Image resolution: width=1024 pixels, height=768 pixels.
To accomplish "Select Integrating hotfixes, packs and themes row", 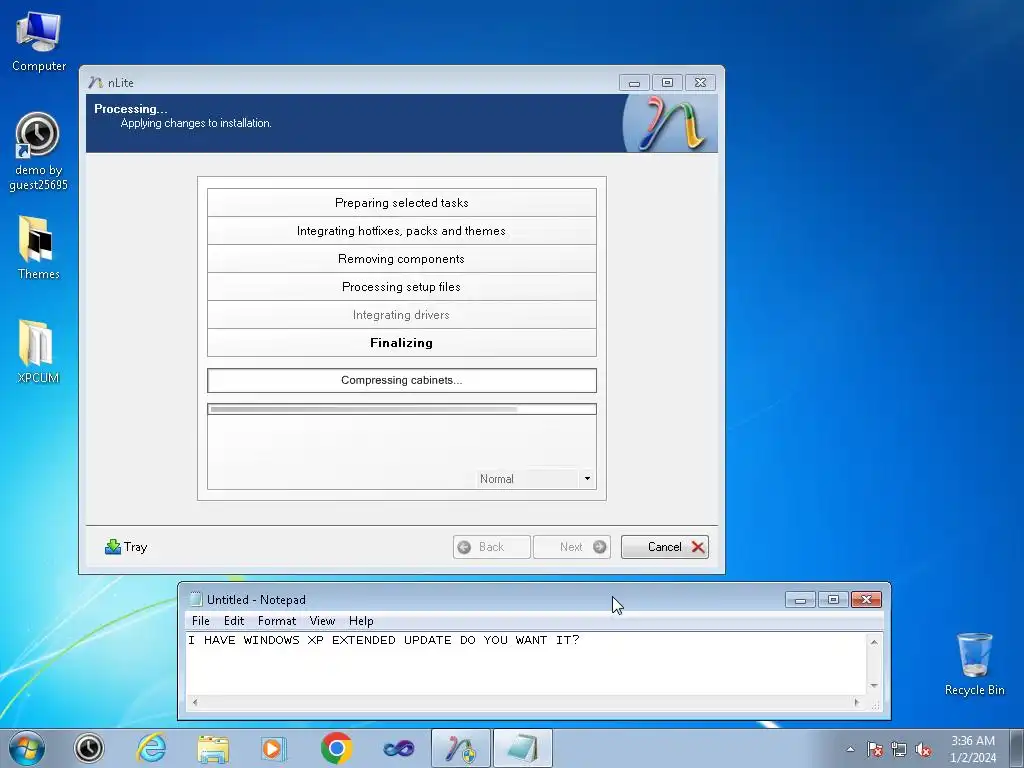I will [x=402, y=231].
